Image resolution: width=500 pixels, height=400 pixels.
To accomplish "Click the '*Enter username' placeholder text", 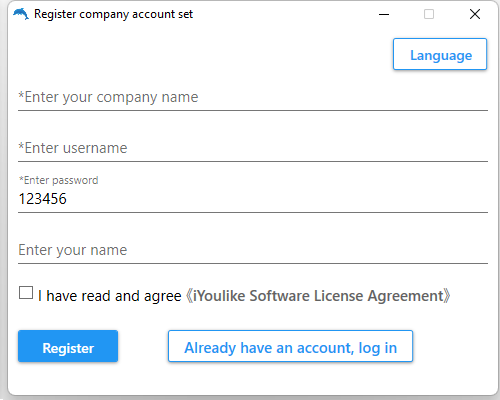I will [73, 148].
